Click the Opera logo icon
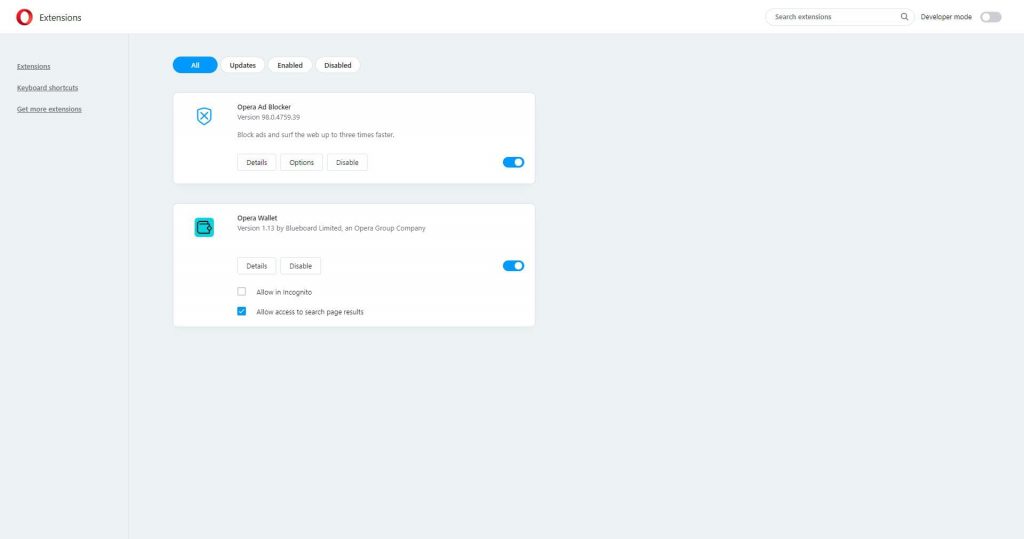Image resolution: width=1024 pixels, height=539 pixels. 24,17
